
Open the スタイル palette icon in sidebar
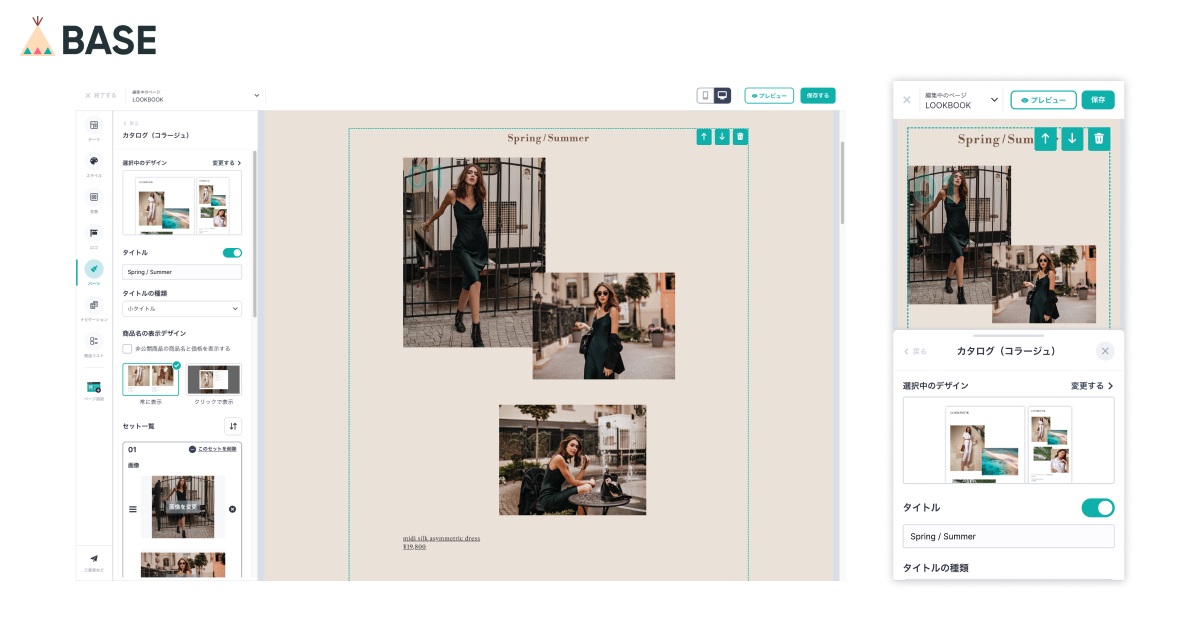click(94, 161)
